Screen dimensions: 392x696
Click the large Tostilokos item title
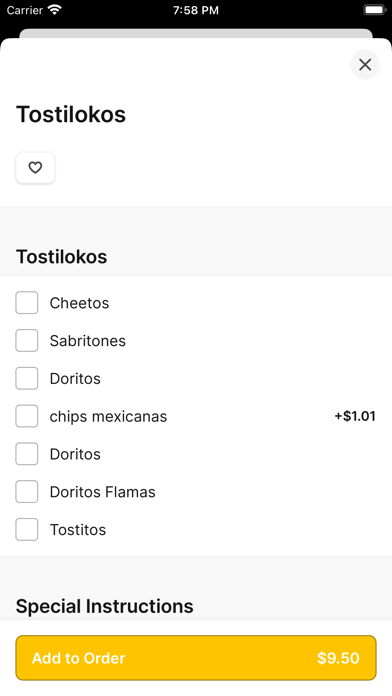click(x=71, y=114)
